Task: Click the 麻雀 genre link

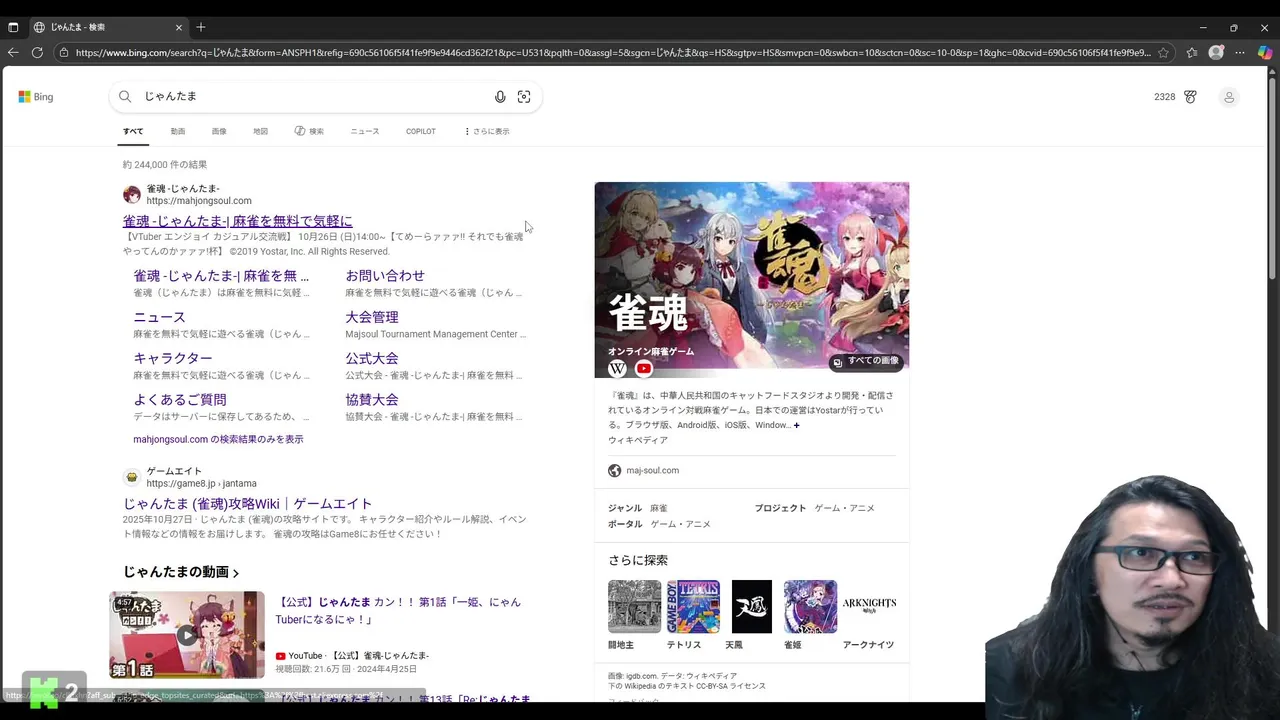Action: [x=658, y=509]
